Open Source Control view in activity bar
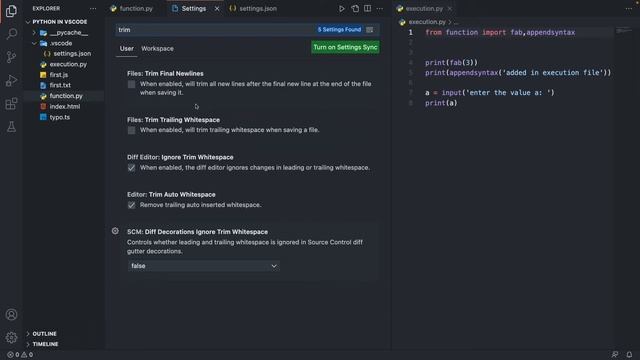The image size is (640, 360). coord(11,57)
